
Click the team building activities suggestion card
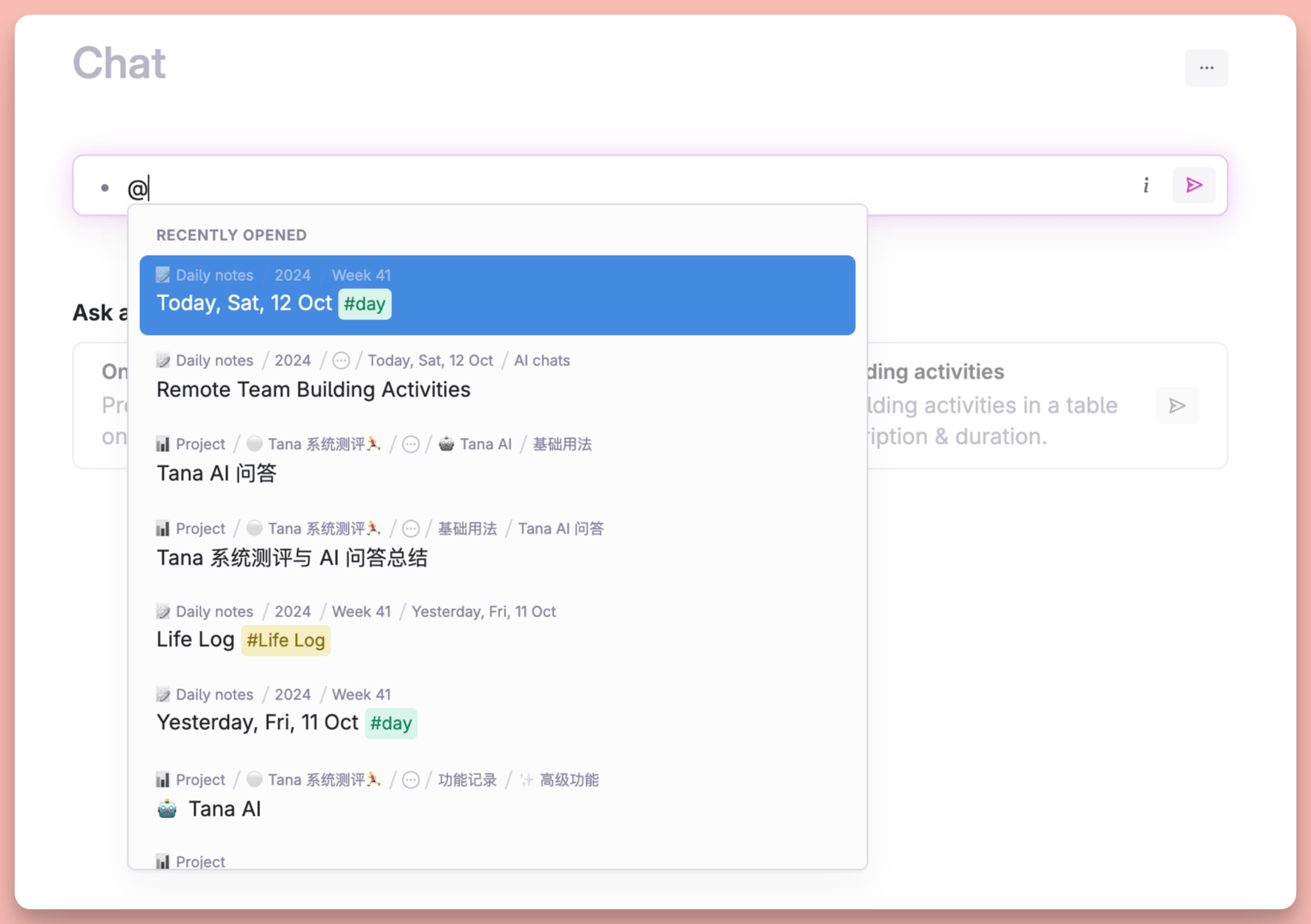(1046, 405)
